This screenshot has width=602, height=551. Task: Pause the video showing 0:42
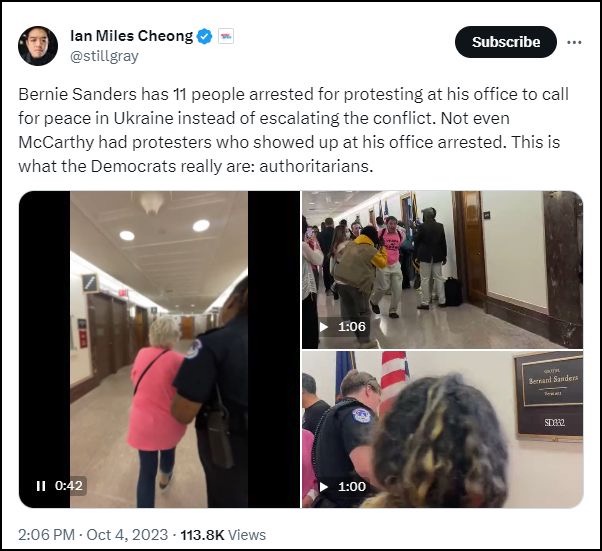click(41, 486)
